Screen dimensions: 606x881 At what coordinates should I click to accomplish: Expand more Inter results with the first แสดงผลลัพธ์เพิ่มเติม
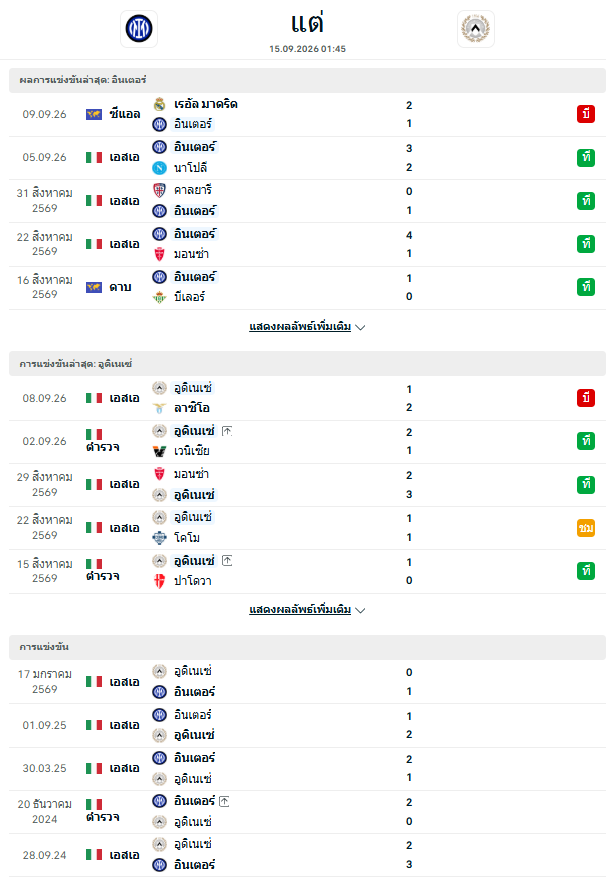coord(300,326)
